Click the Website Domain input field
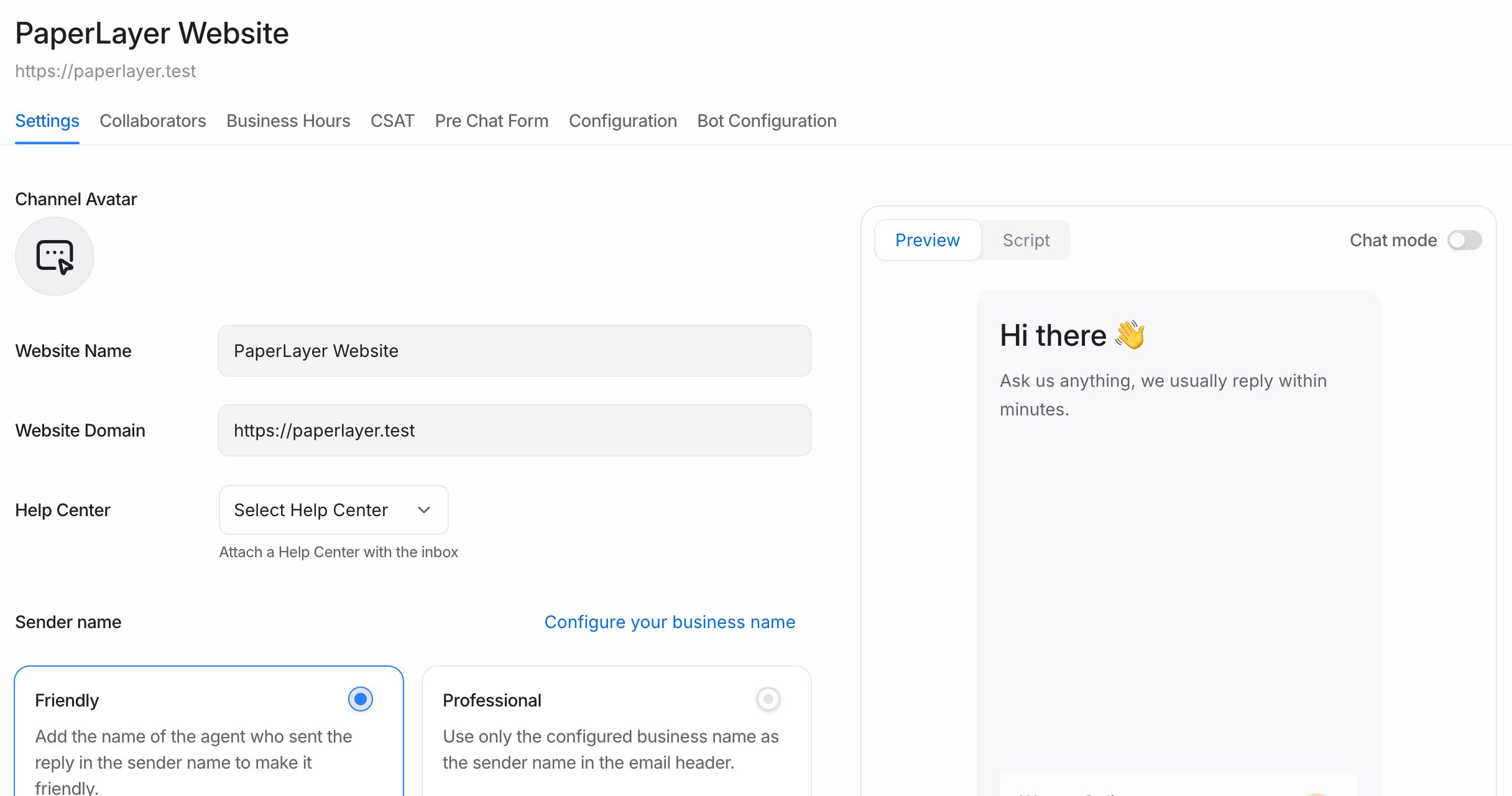The image size is (1512, 796). click(515, 430)
